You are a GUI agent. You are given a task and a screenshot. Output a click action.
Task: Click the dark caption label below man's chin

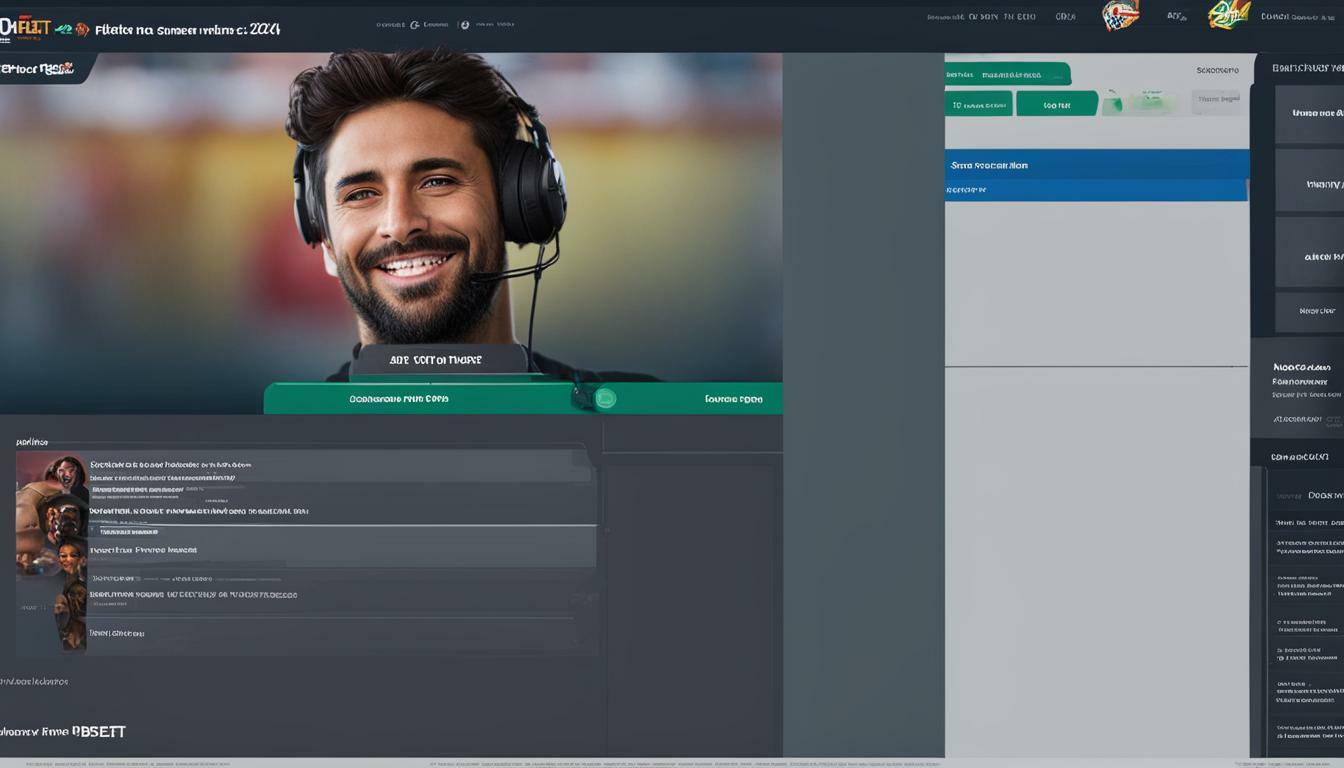pos(439,360)
